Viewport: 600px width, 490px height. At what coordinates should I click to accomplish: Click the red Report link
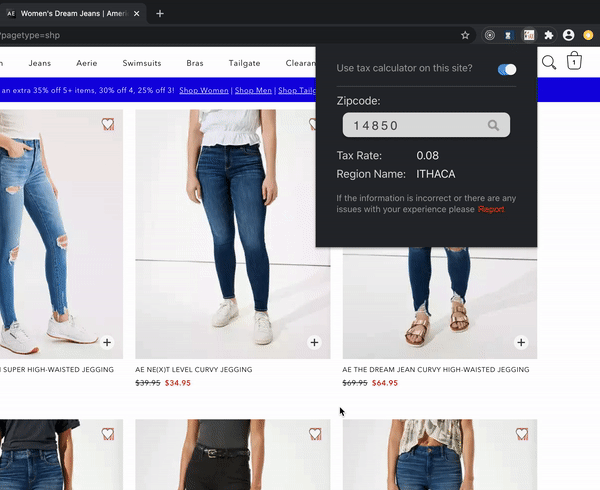(491, 209)
